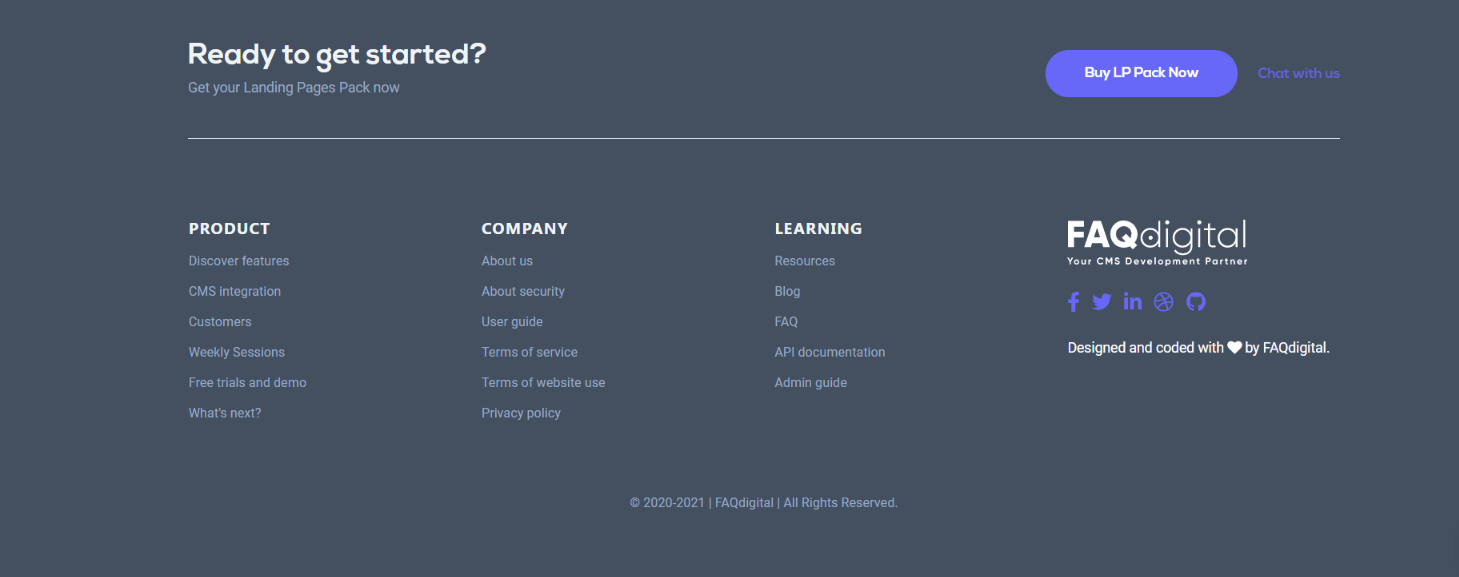Image resolution: width=1459 pixels, height=577 pixels.
Task: Open the Dribbble social icon
Action: coord(1163,302)
